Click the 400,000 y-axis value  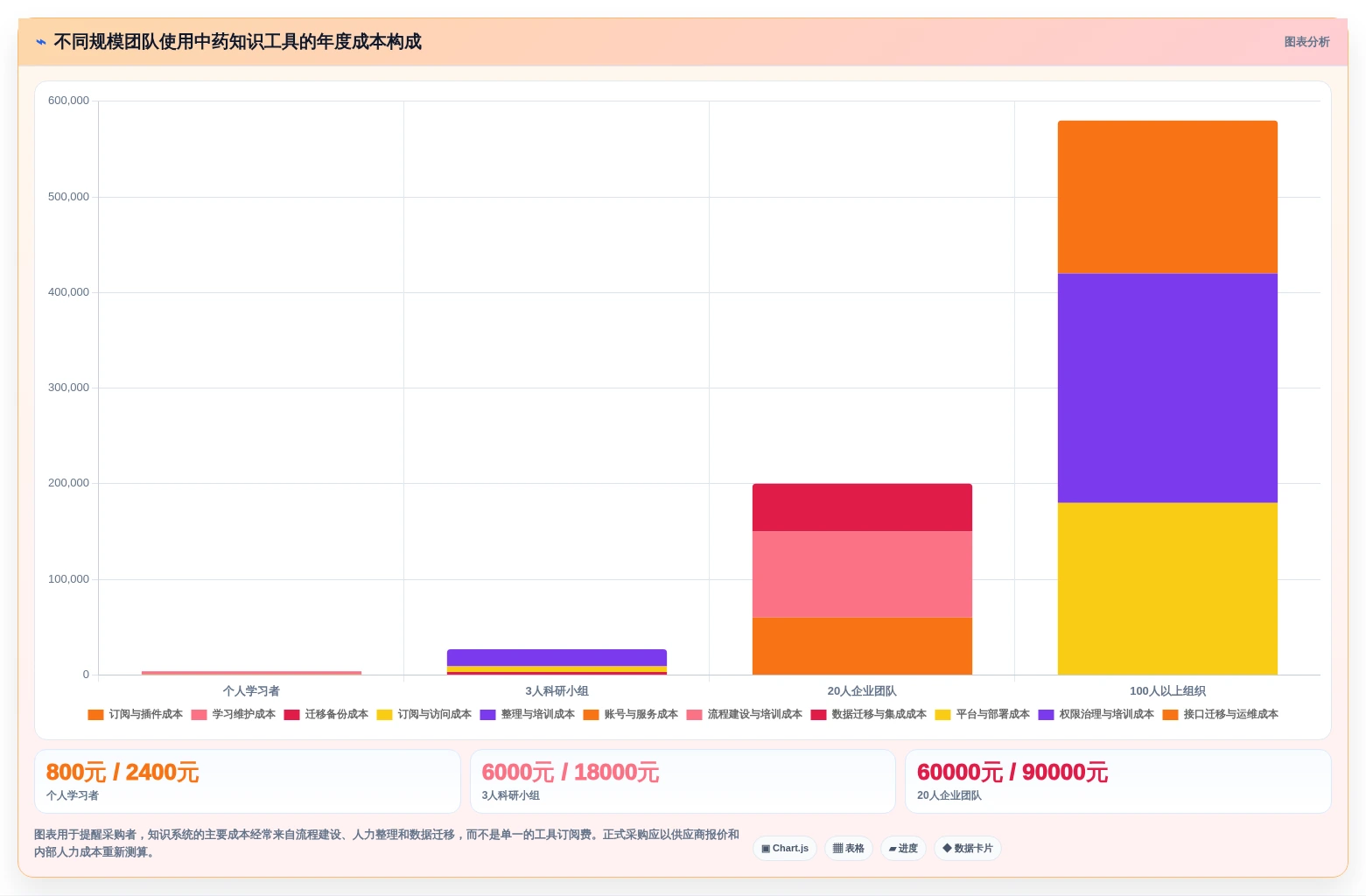coord(68,292)
